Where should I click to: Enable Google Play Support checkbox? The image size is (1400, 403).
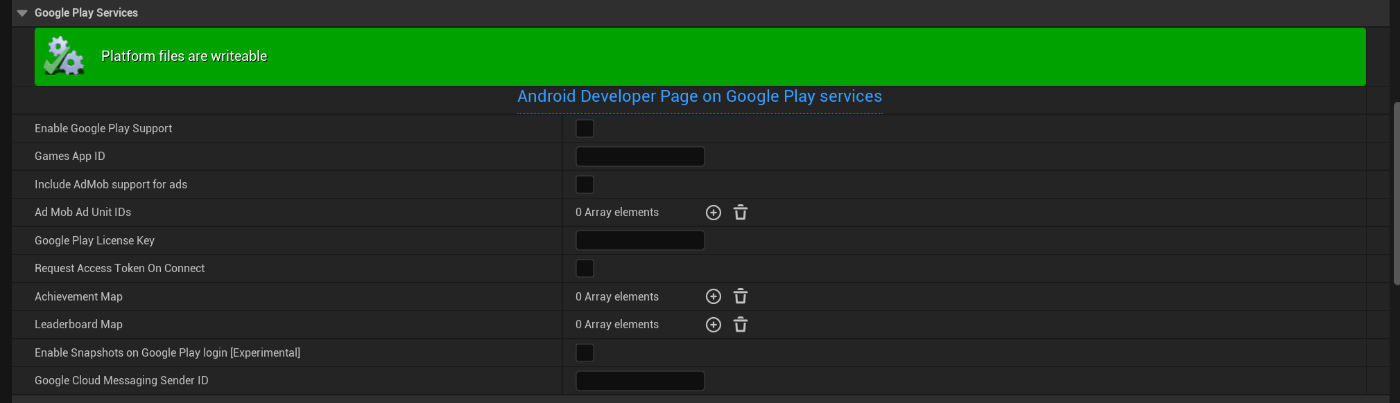585,128
